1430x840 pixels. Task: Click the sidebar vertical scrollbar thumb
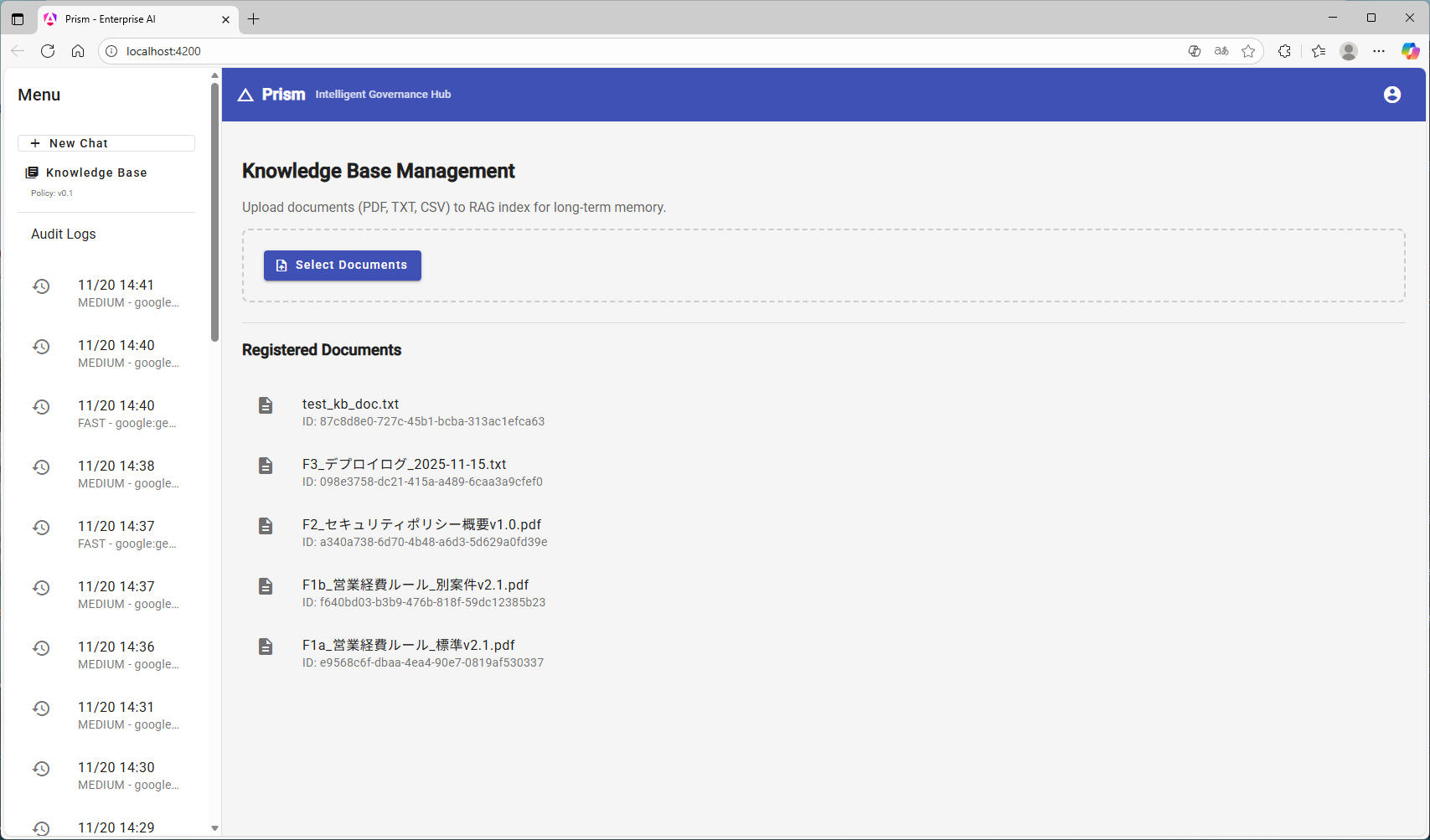214,212
